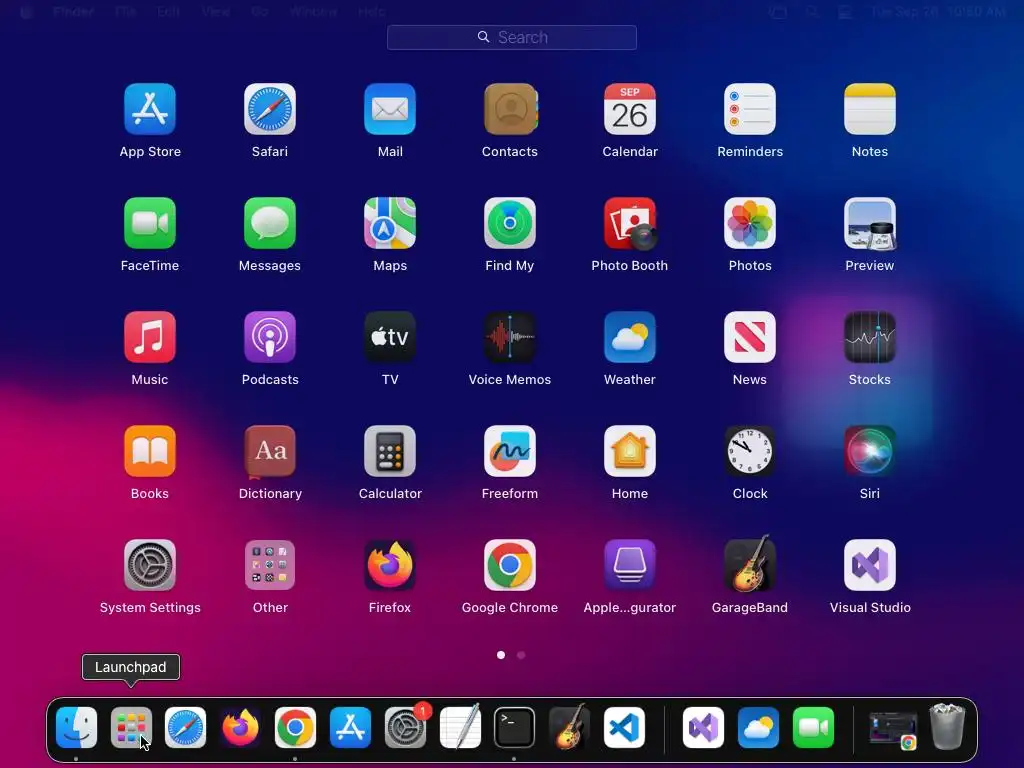Open Finder in the Dock

pyautogui.click(x=76, y=728)
